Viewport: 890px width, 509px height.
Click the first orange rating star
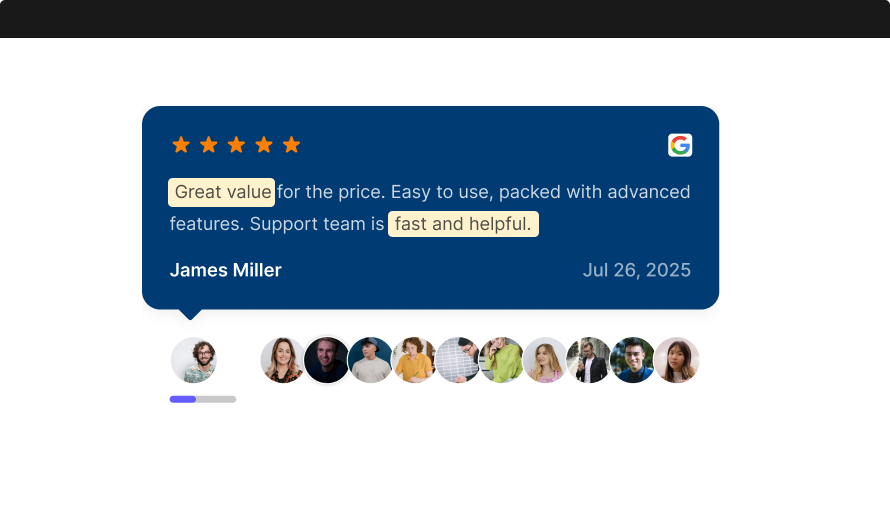(181, 145)
